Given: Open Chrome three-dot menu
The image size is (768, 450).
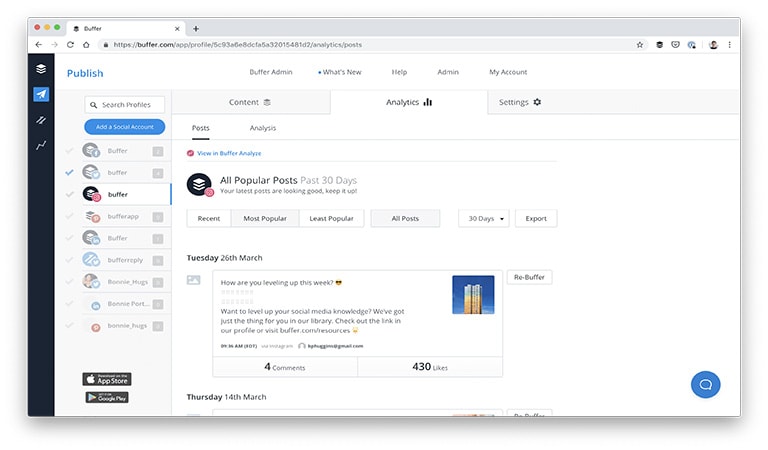Looking at the screenshot, I should point(729,45).
